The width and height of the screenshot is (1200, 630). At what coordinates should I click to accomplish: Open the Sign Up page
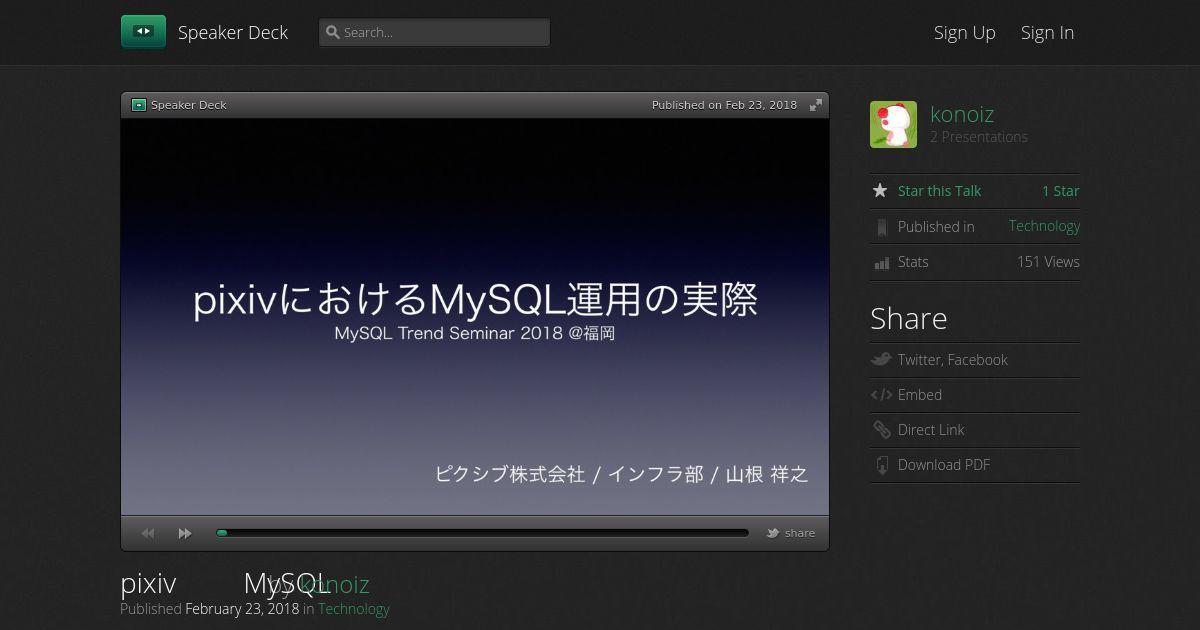(965, 32)
